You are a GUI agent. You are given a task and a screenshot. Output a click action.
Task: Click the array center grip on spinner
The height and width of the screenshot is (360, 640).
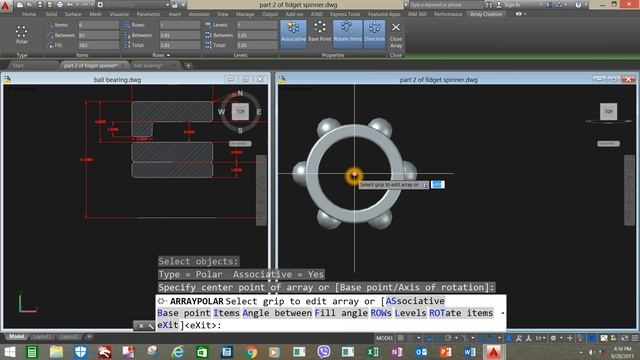[x=354, y=175]
